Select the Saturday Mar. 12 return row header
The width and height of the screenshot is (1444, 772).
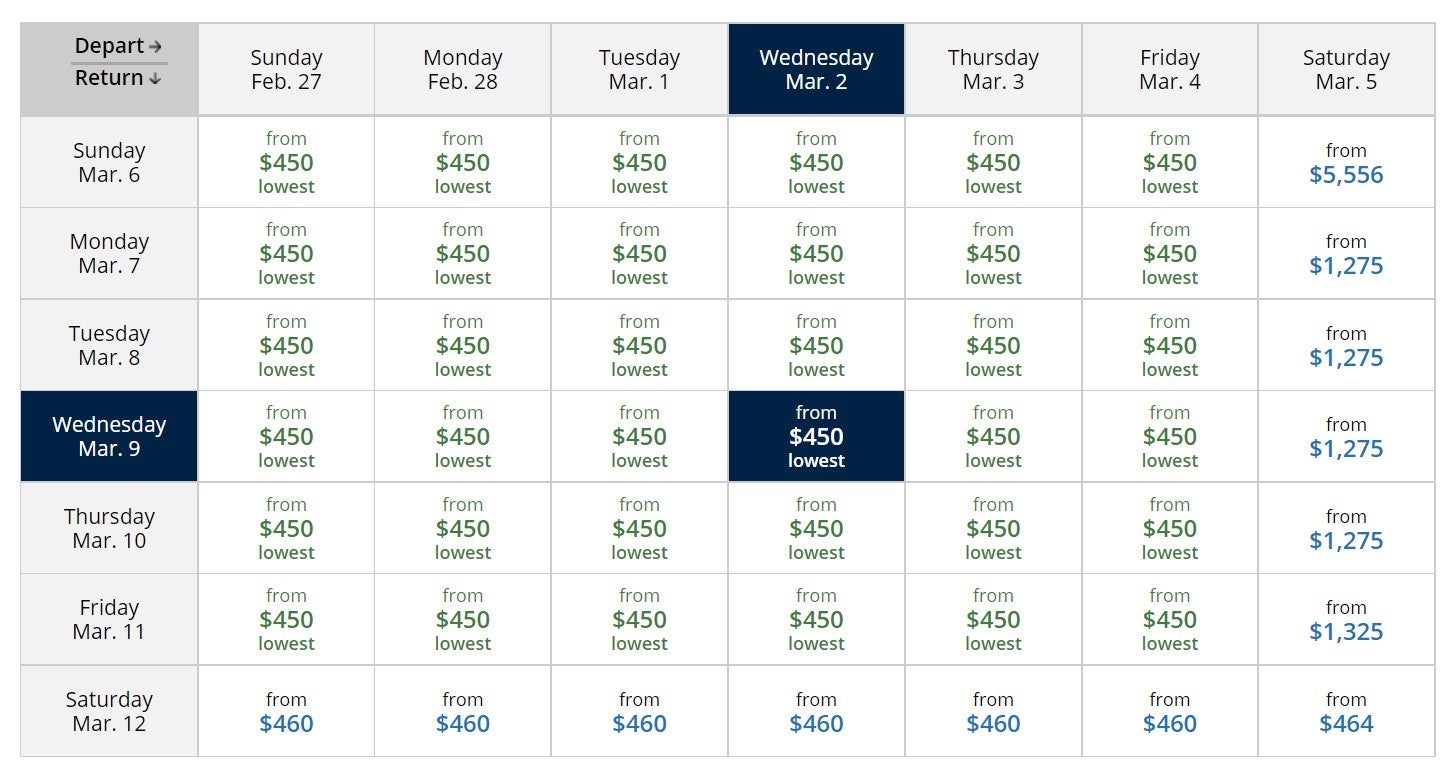tap(109, 711)
